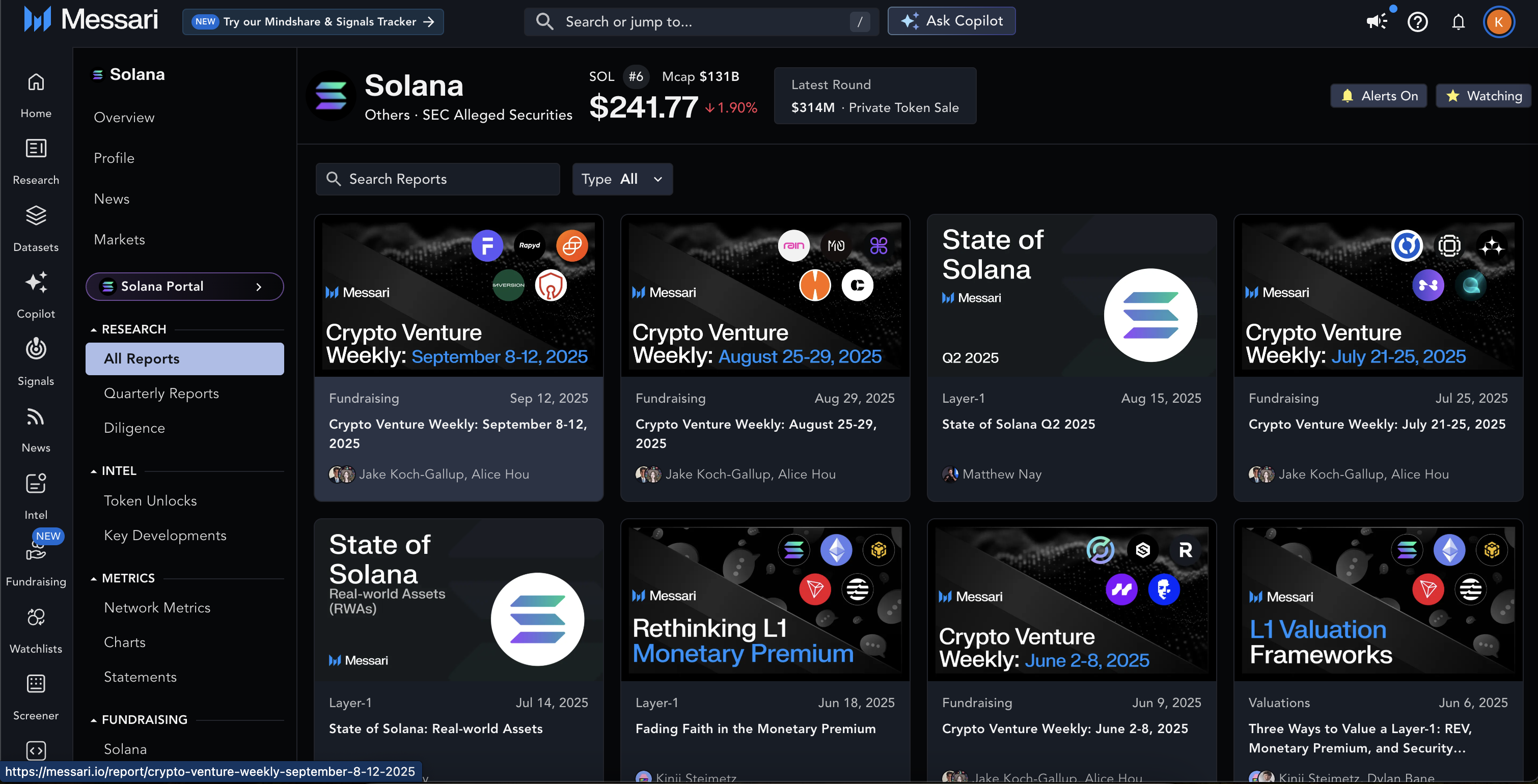Collapse the INTEL section
1538x784 pixels.
[94, 471]
